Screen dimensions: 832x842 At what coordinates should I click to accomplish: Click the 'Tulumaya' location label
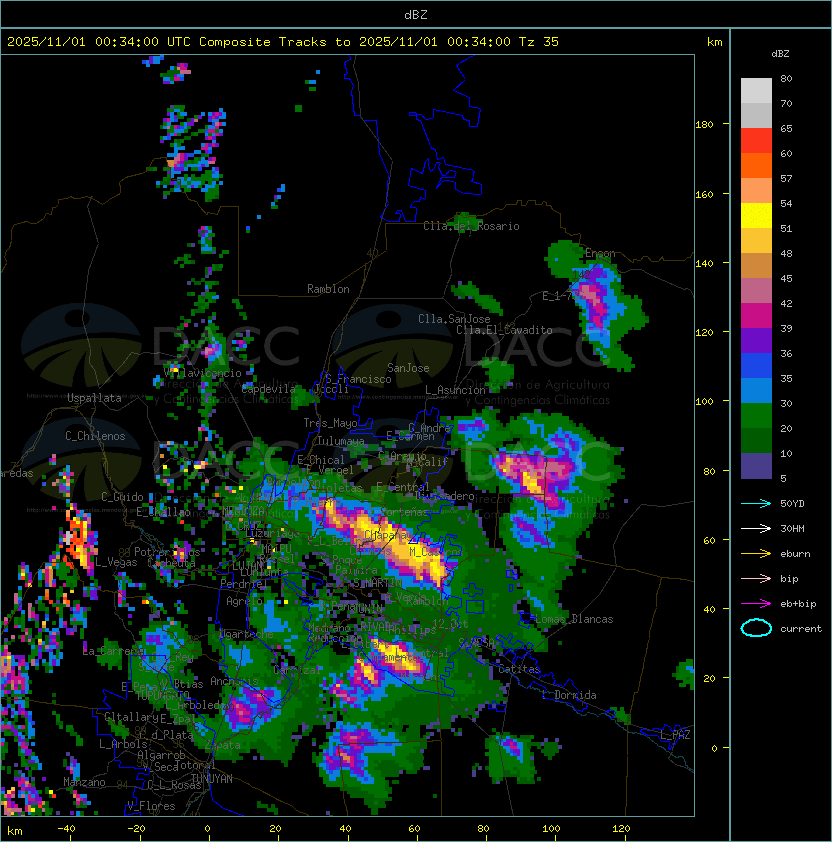[341, 441]
